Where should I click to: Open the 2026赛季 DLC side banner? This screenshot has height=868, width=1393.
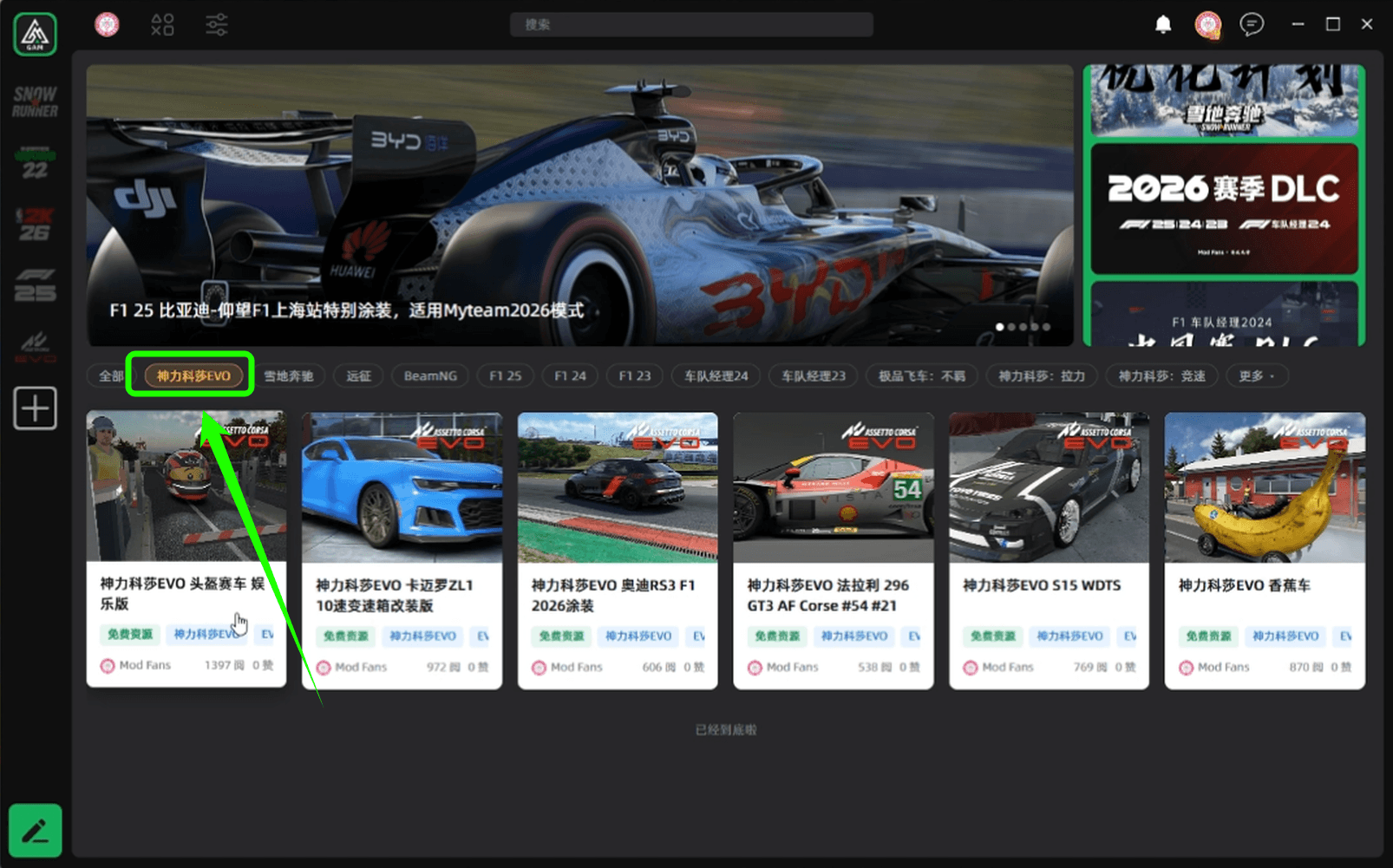click(1224, 208)
